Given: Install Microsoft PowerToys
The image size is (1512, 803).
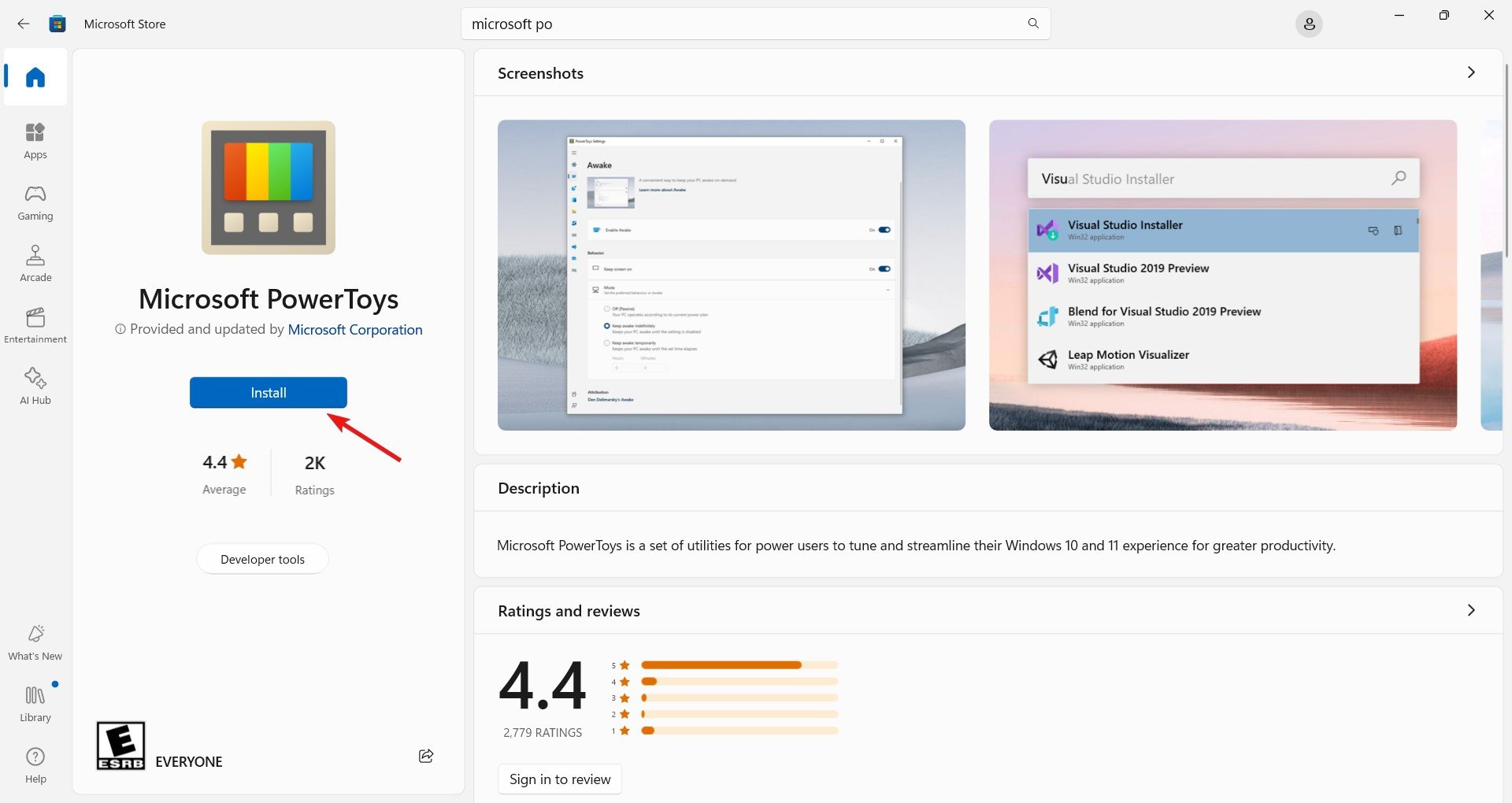Looking at the screenshot, I should pos(269,393).
